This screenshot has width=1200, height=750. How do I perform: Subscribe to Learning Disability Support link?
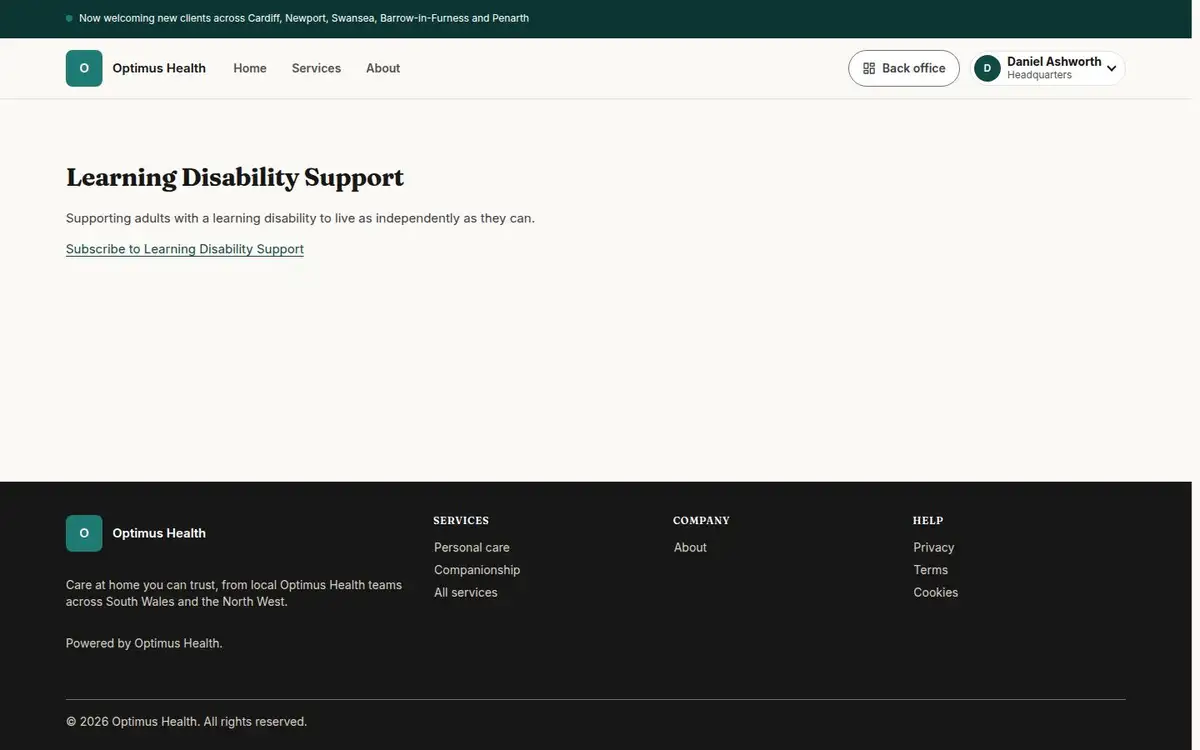click(x=185, y=249)
